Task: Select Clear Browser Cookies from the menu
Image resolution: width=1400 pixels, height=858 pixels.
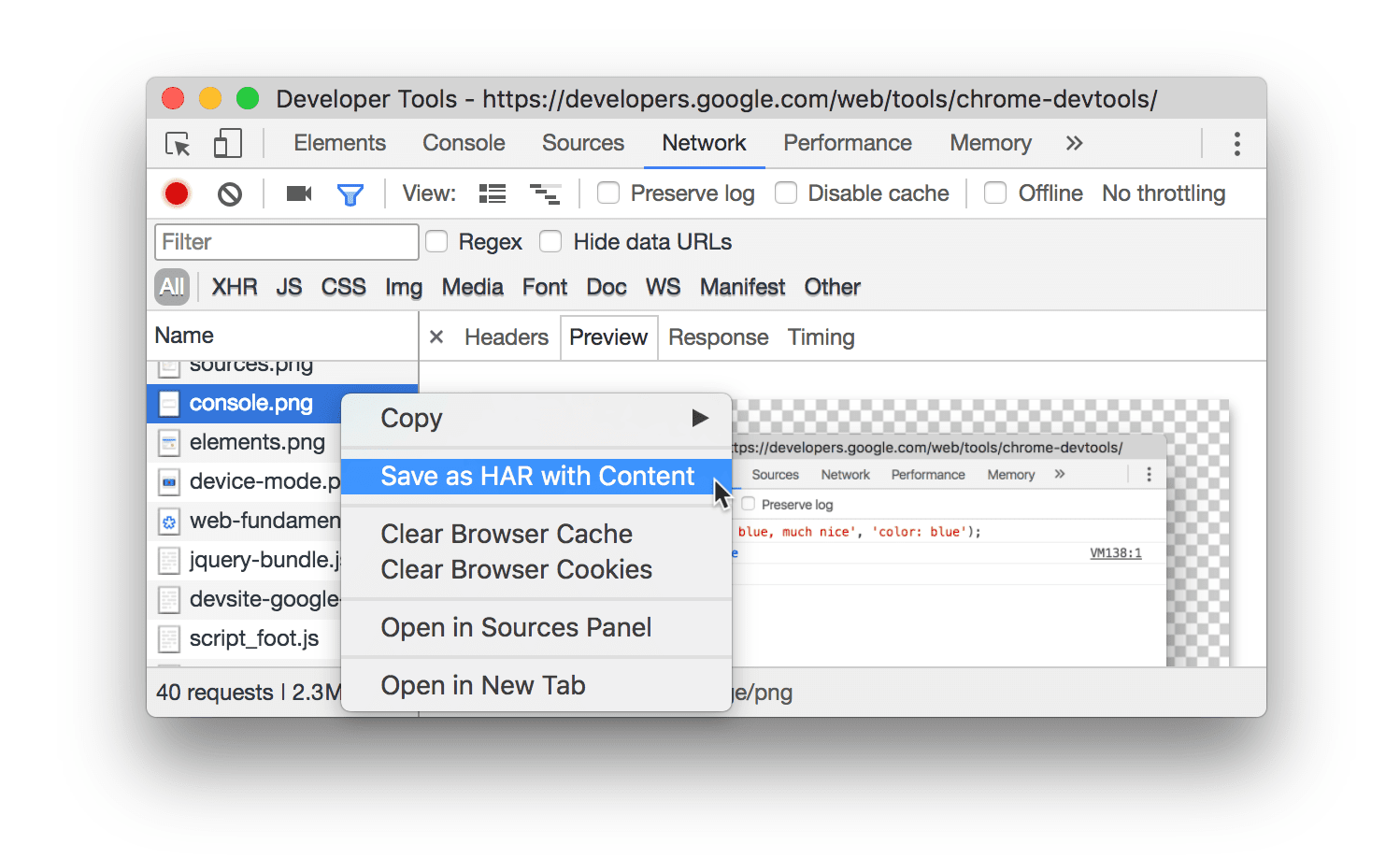Action: pyautogui.click(x=515, y=569)
